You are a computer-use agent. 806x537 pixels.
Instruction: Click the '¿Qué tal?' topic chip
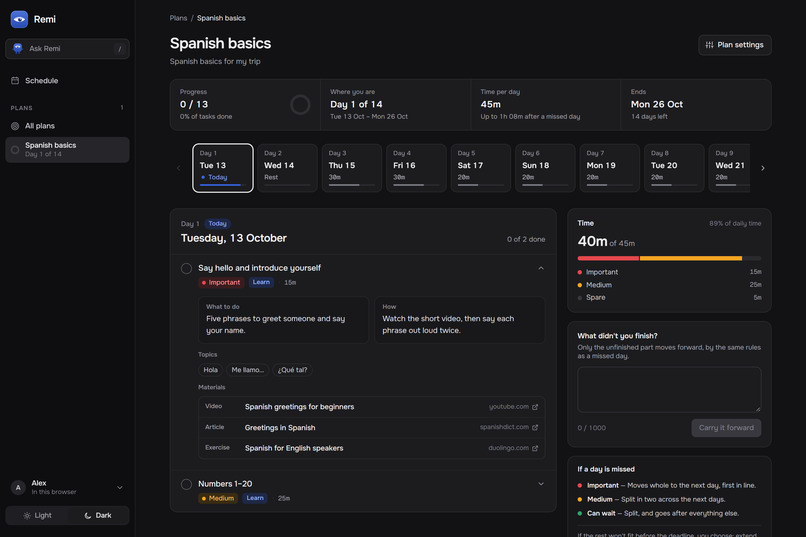point(292,370)
